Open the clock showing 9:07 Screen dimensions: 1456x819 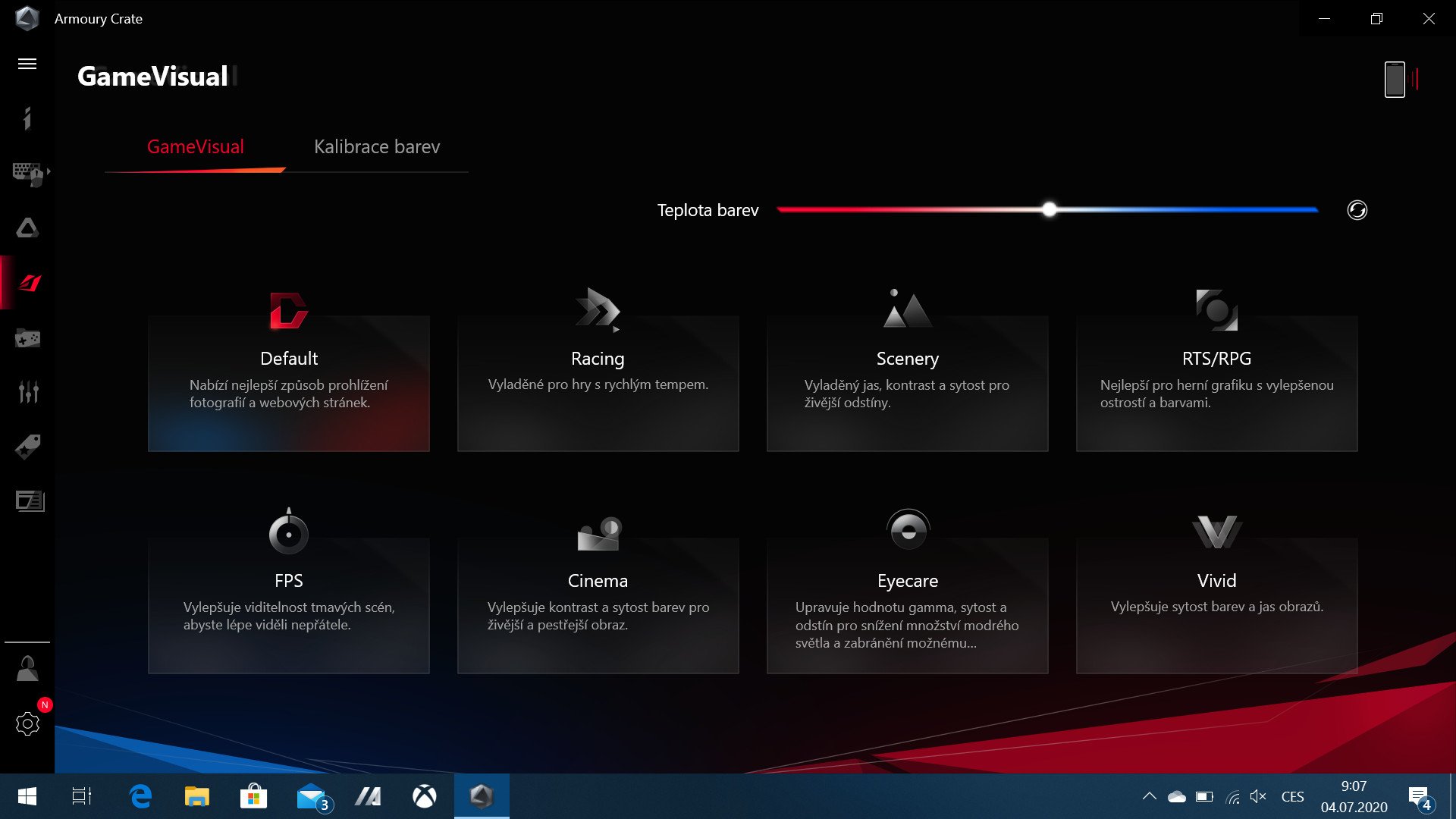click(1354, 796)
